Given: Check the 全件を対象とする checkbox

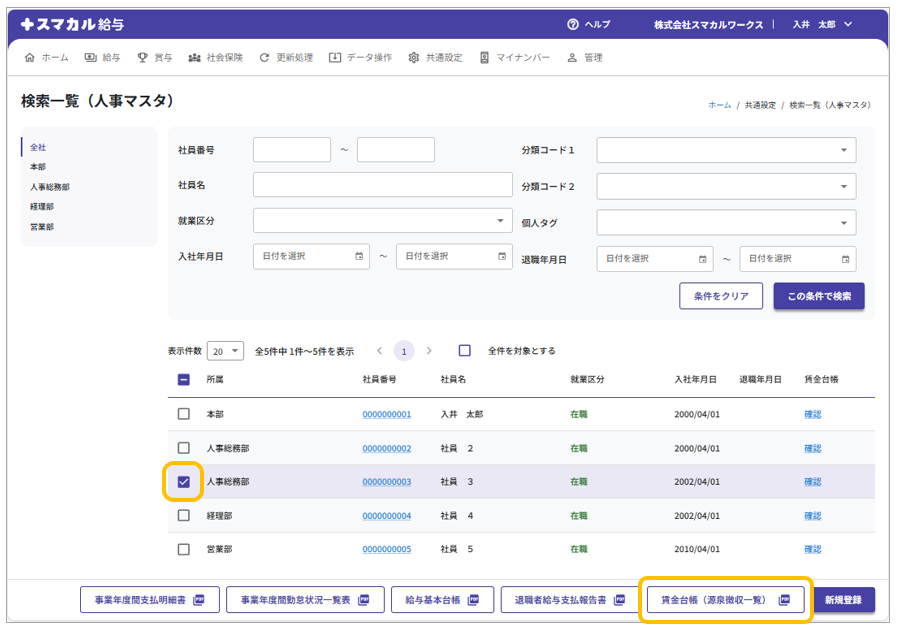Looking at the screenshot, I should click(x=465, y=351).
